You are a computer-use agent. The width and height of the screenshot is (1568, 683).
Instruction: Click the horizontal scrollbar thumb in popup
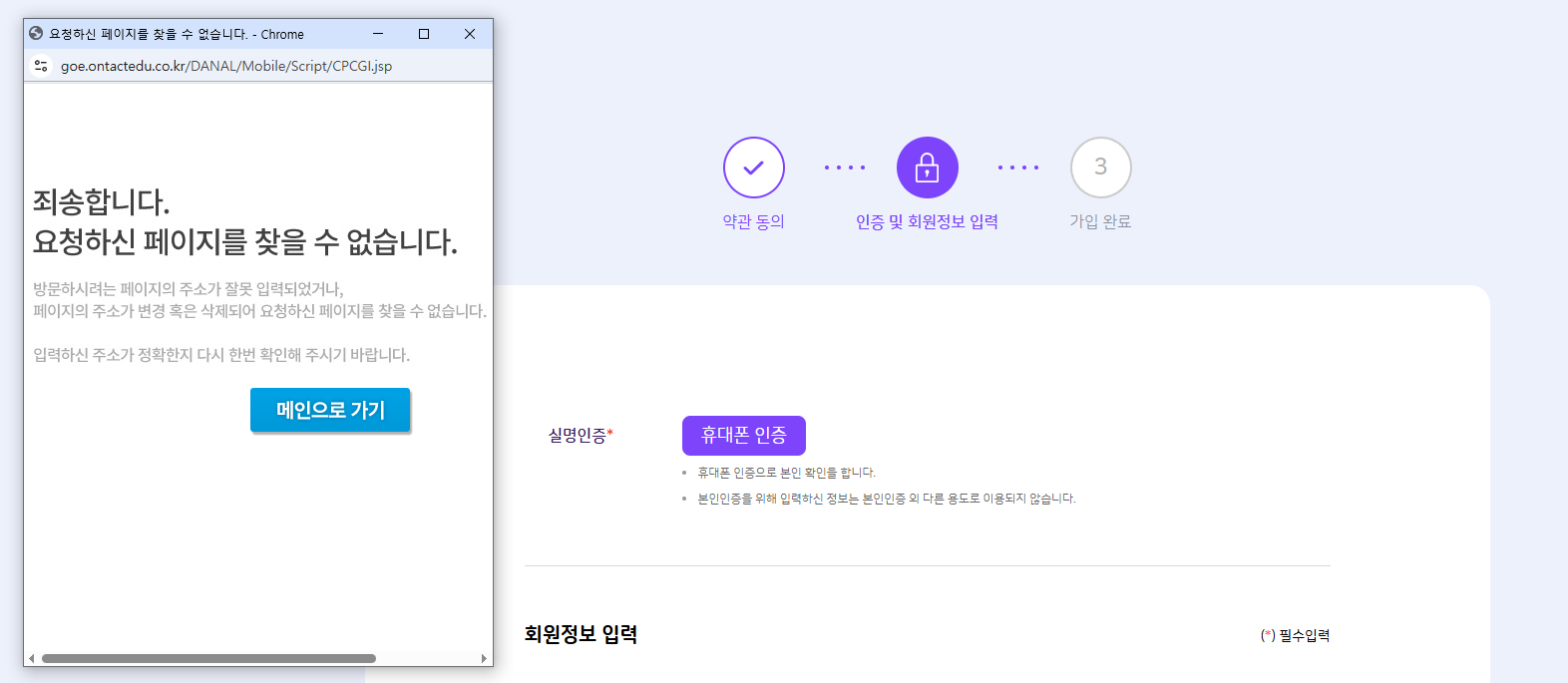(208, 658)
